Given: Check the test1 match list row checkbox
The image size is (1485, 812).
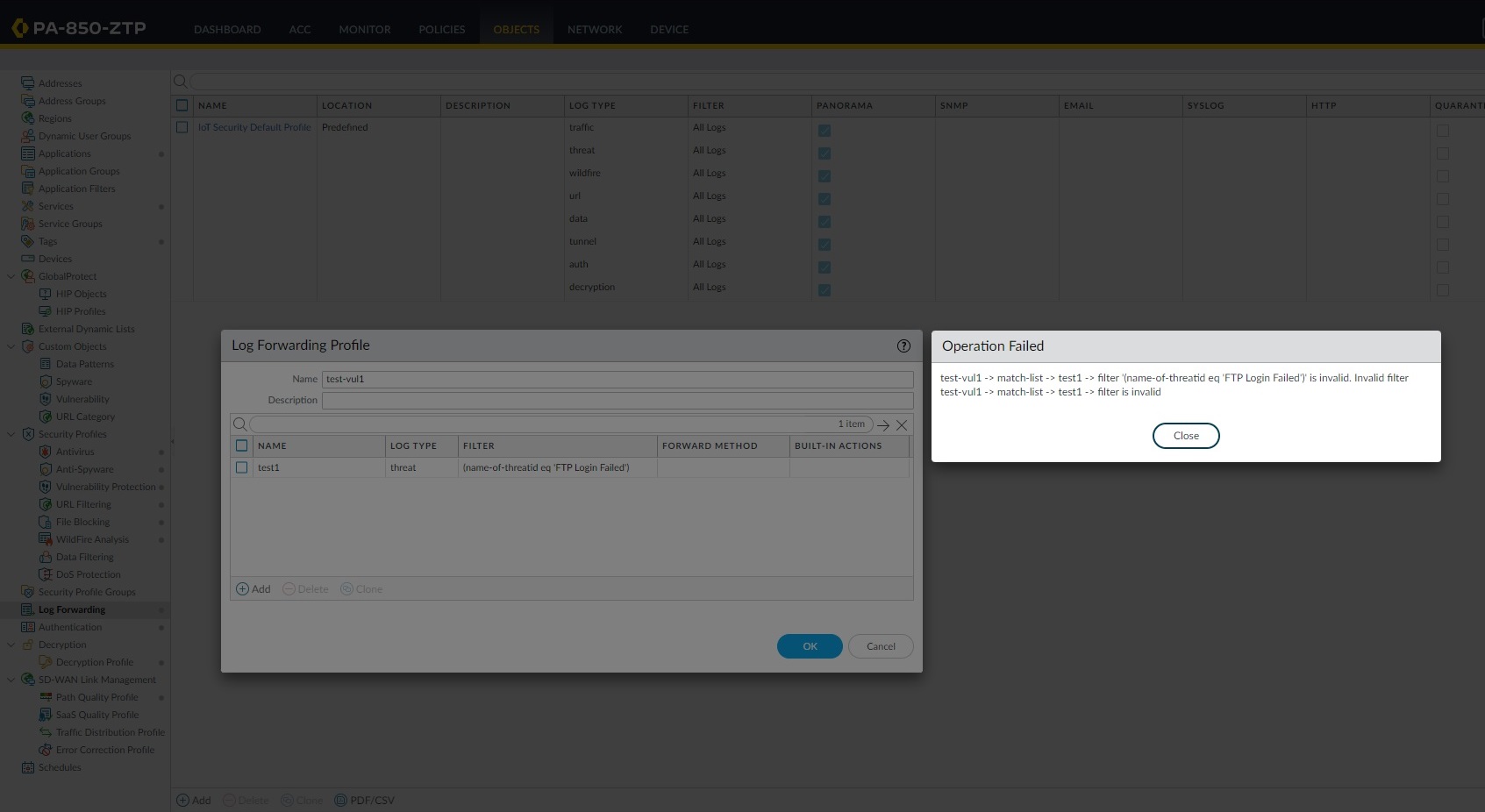Looking at the screenshot, I should coord(242,468).
